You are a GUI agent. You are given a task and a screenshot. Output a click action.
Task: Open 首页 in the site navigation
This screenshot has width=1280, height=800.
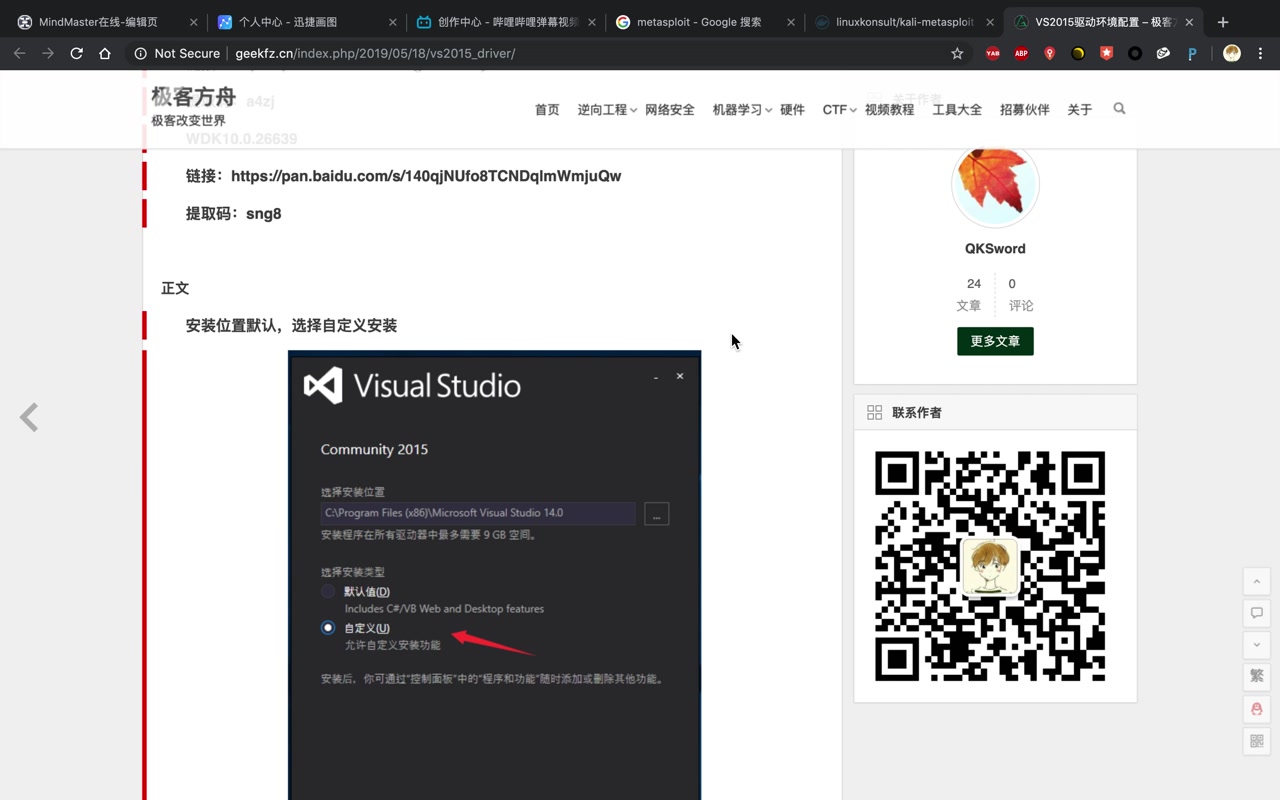[x=547, y=110]
